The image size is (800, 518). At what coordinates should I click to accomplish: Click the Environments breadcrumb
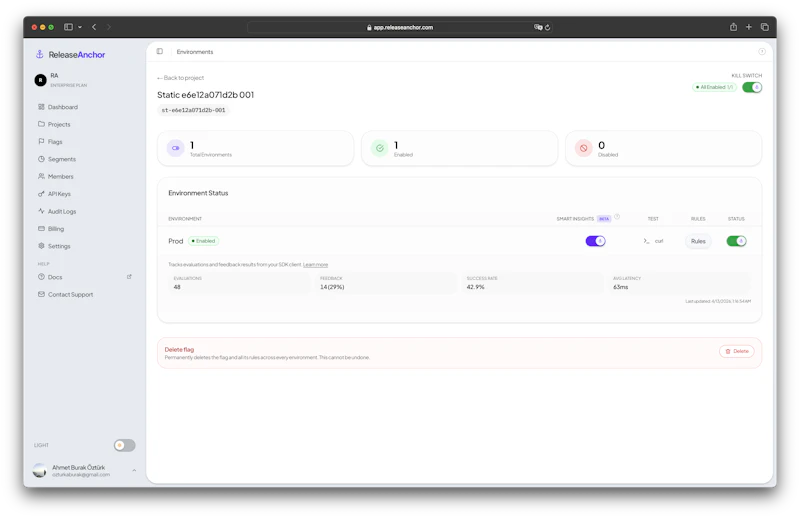click(195, 52)
